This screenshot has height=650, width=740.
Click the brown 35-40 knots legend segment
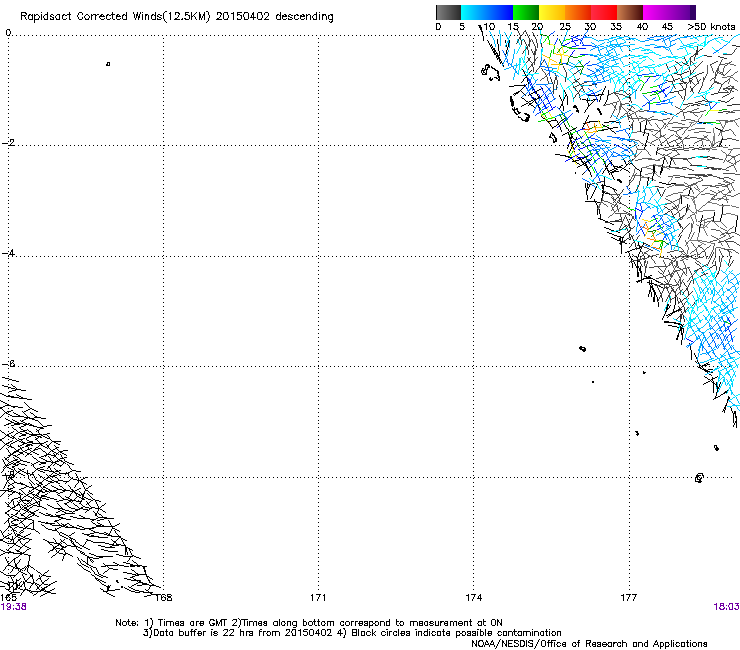(630, 12)
